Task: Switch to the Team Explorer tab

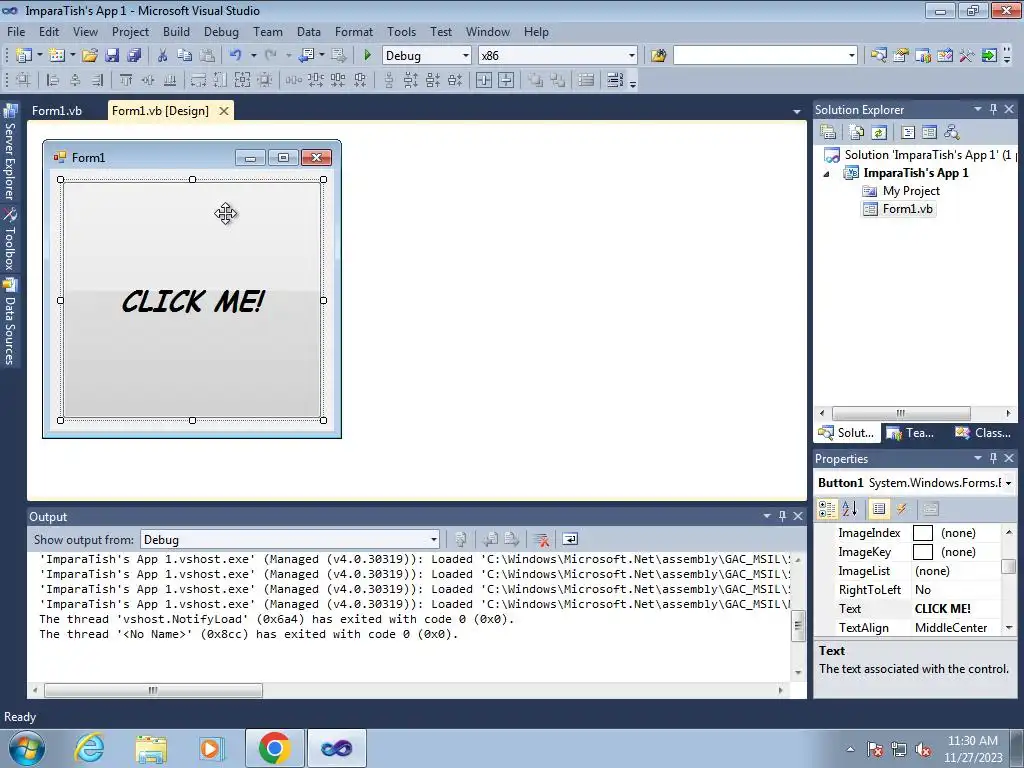Action: 912,432
